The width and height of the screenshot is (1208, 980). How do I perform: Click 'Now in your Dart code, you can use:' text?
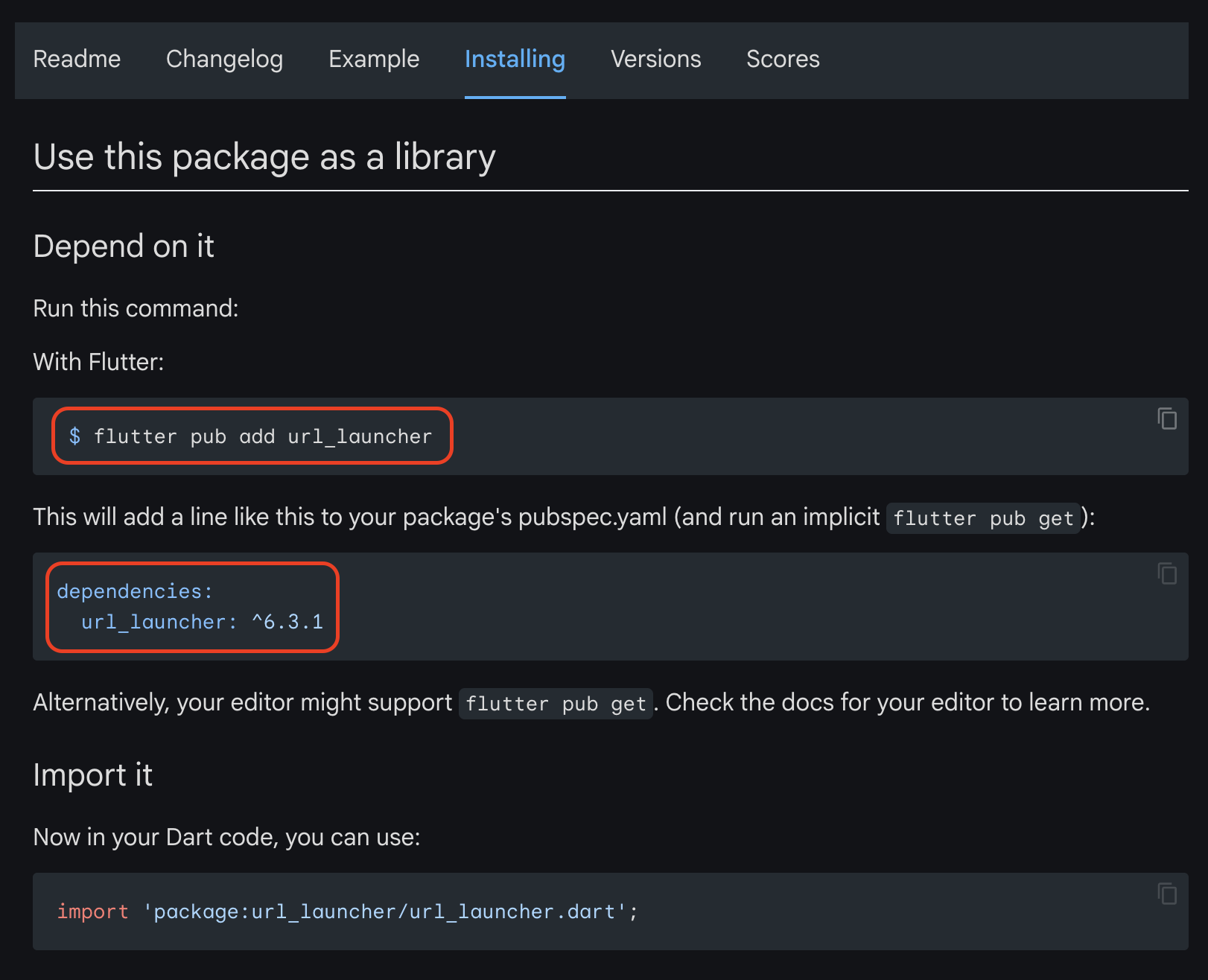tap(226, 837)
